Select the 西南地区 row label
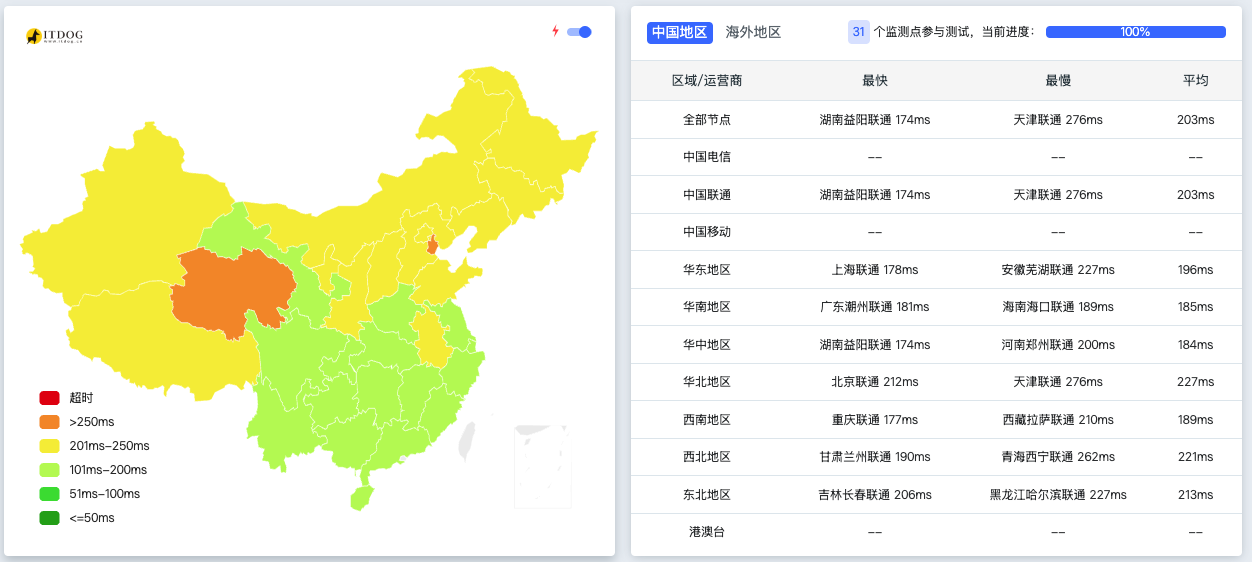Viewport: 1252px width, 562px height. click(x=707, y=420)
